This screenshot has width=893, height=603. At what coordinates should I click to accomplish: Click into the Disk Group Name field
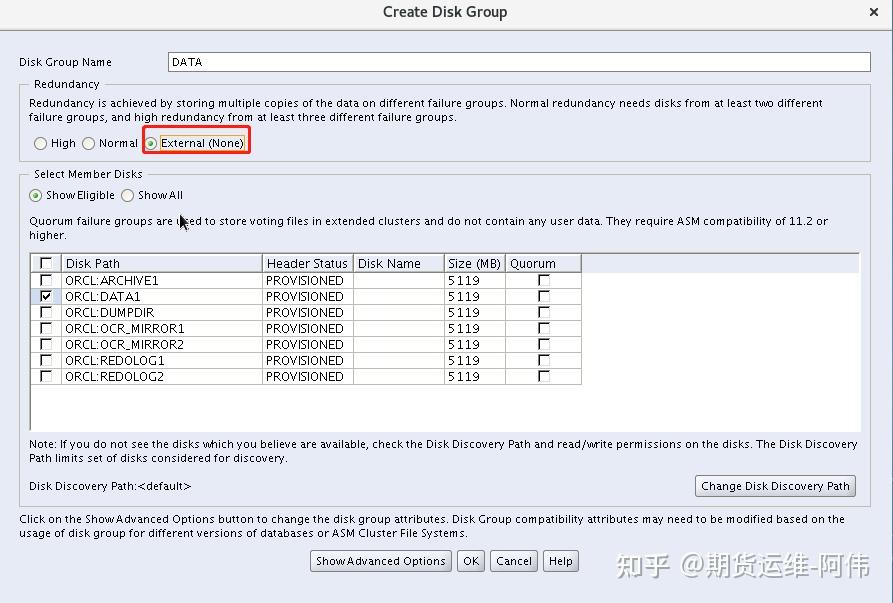400,62
